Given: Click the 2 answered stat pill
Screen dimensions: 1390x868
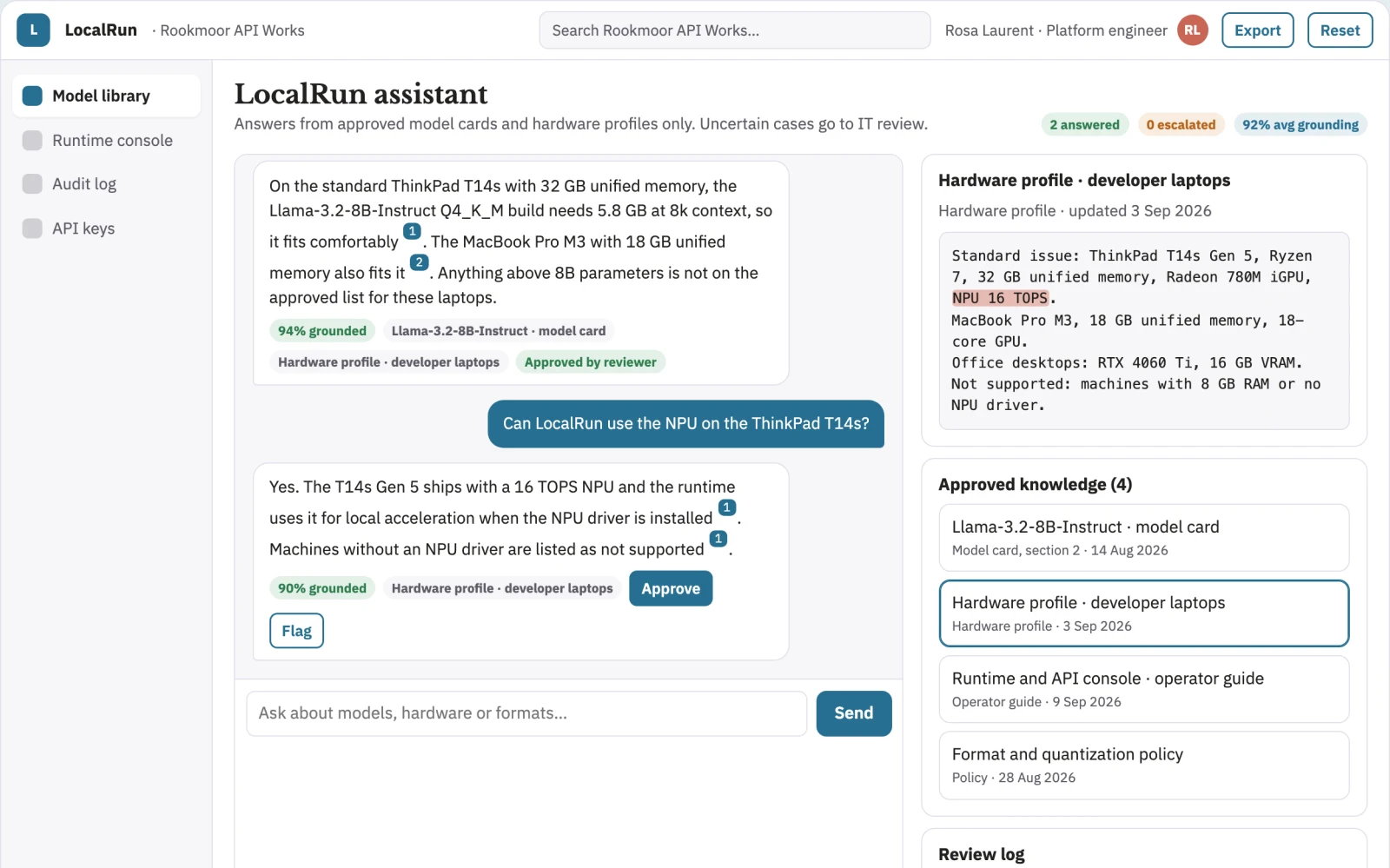Looking at the screenshot, I should click(x=1084, y=124).
